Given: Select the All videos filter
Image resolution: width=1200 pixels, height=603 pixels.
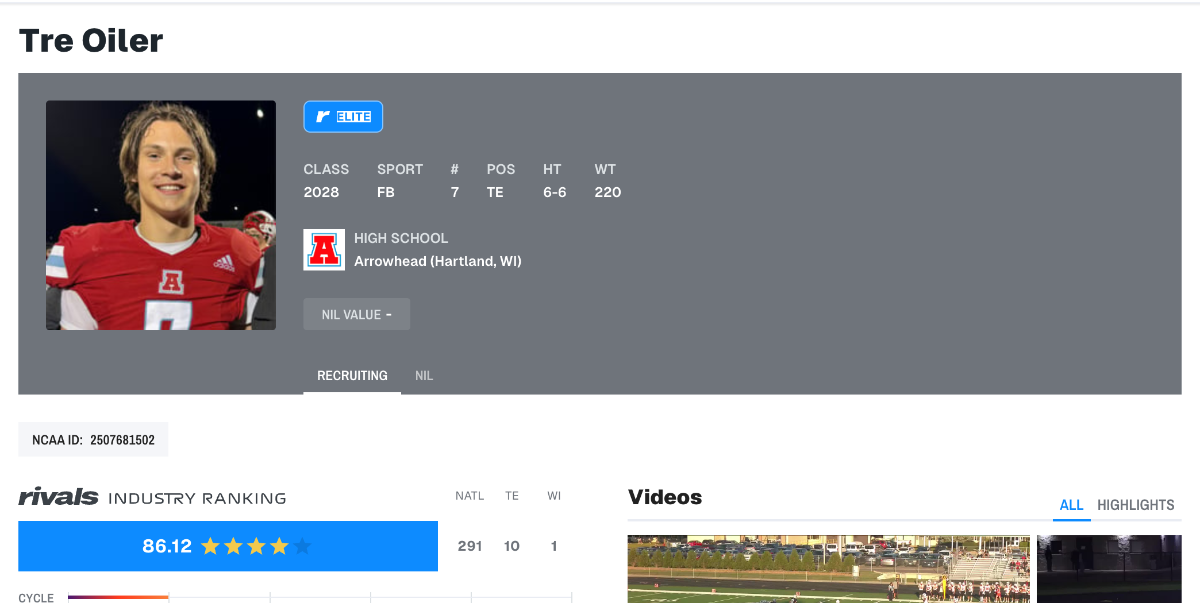Looking at the screenshot, I should (x=1071, y=505).
